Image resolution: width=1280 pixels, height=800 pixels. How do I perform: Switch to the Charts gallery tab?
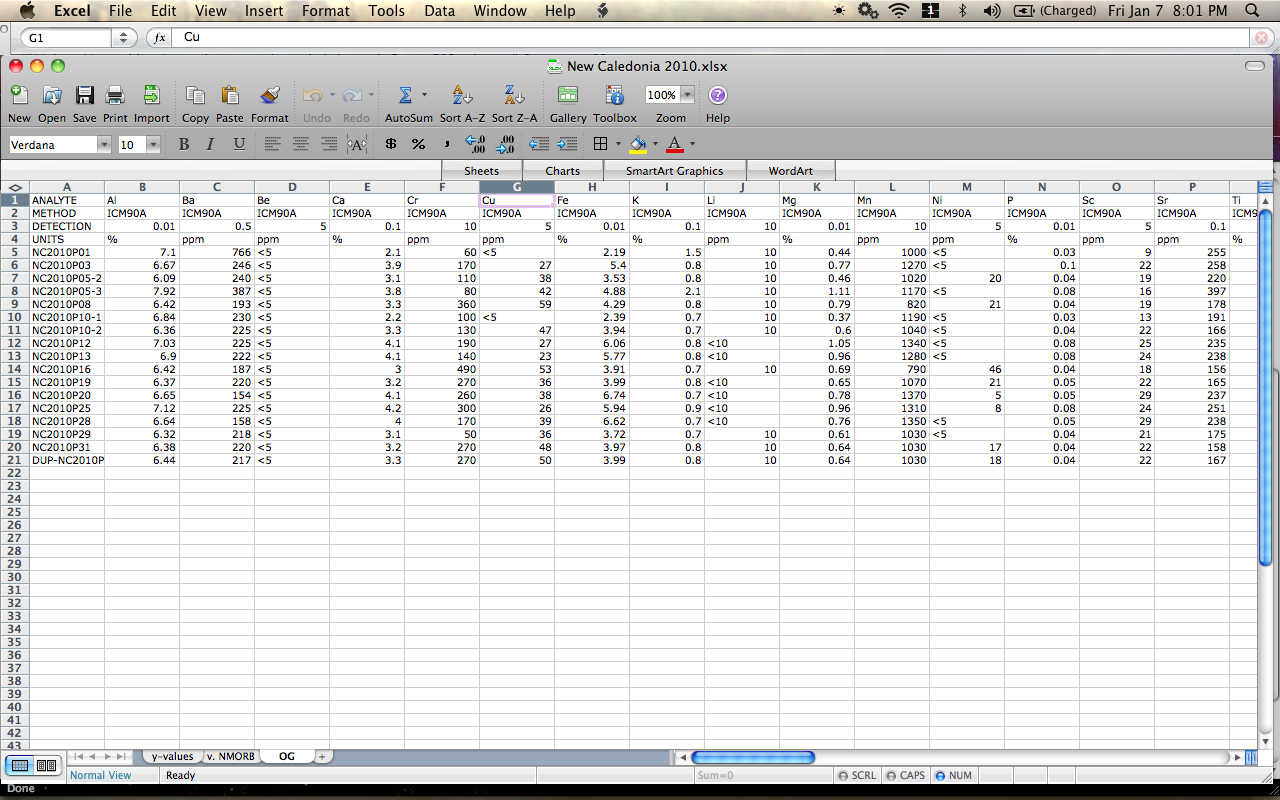[x=561, y=170]
